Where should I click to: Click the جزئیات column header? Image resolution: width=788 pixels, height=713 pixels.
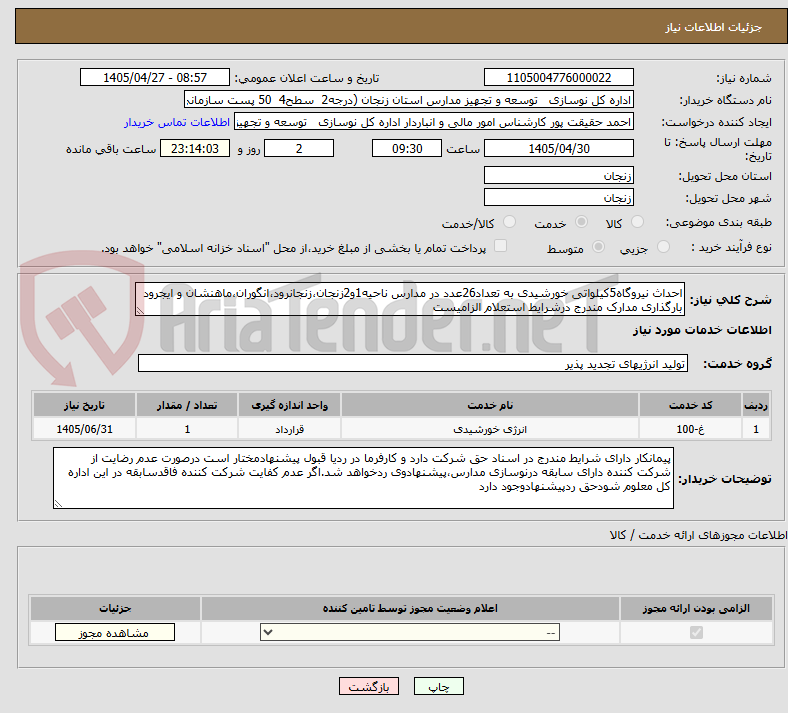pyautogui.click(x=115, y=608)
